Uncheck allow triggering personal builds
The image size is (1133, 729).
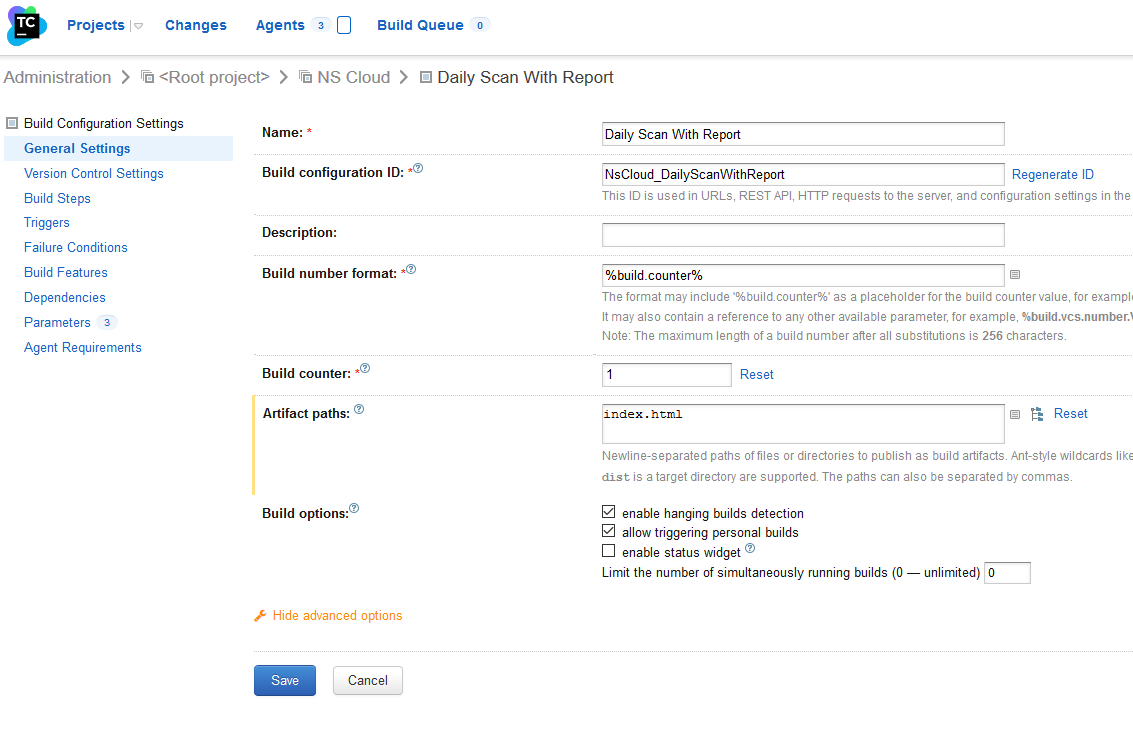[608, 531]
